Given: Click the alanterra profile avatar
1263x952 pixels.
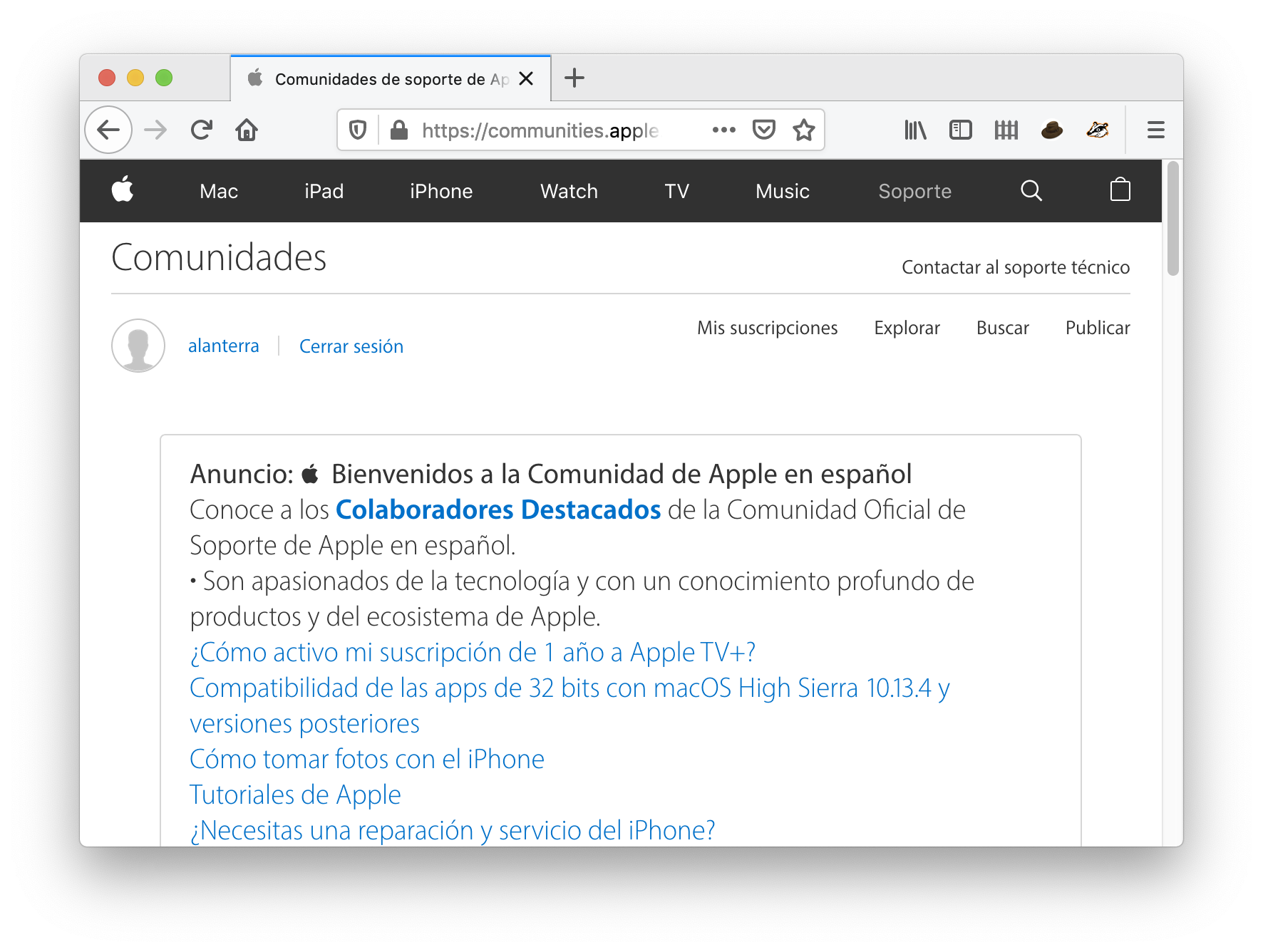Looking at the screenshot, I should click(x=138, y=346).
